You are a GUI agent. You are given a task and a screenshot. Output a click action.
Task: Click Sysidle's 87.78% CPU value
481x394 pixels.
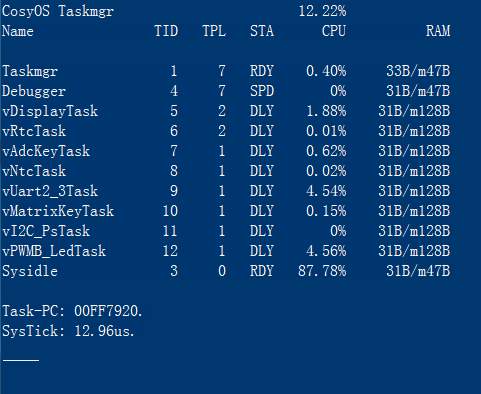(322, 271)
